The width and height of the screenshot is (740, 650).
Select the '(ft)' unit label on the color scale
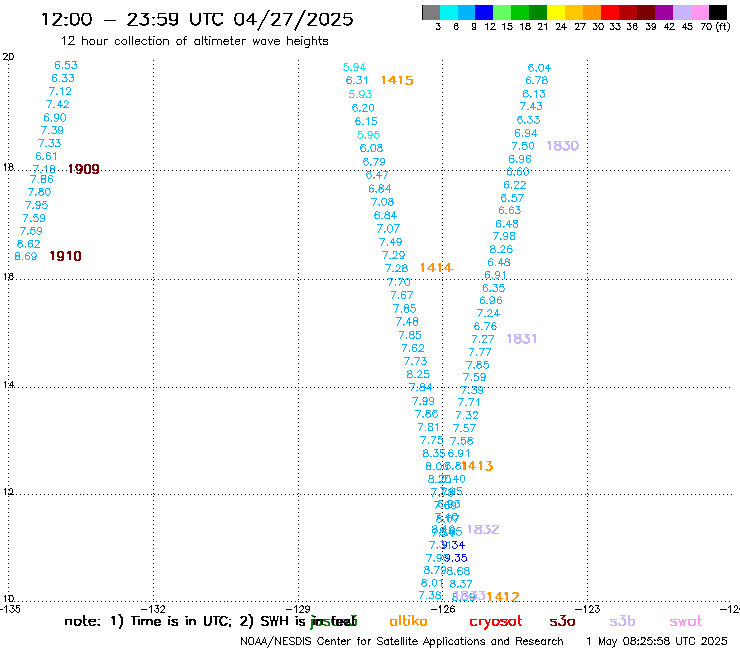coord(723,26)
